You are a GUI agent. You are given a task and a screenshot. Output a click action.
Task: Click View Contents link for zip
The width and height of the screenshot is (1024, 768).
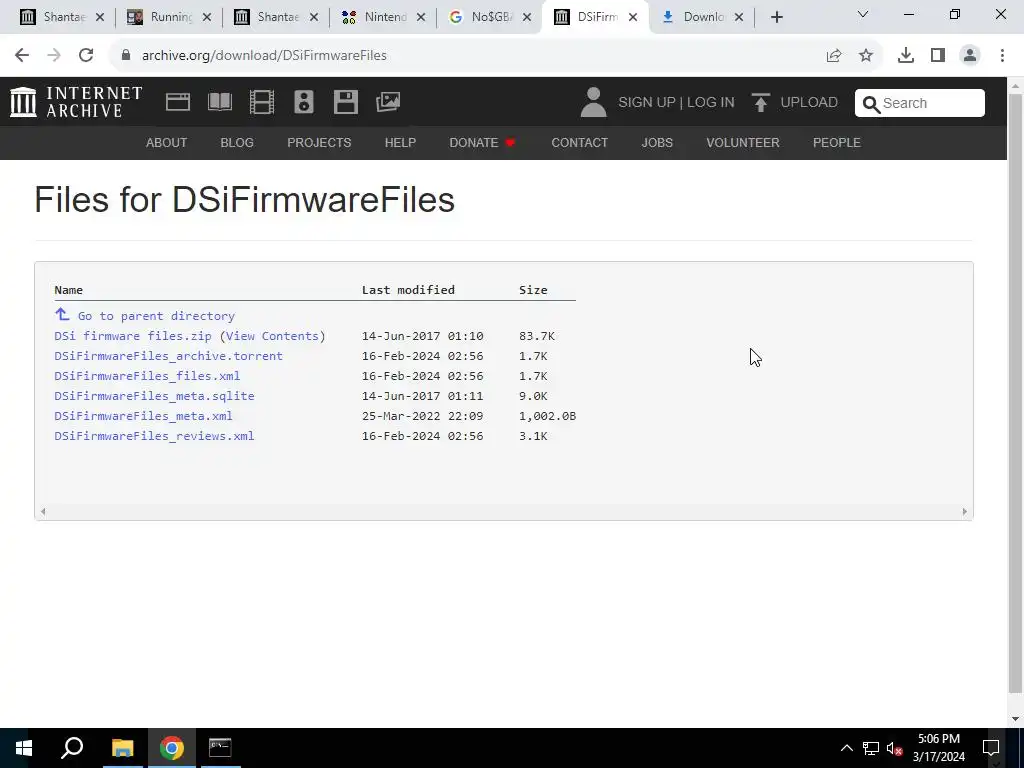click(272, 336)
